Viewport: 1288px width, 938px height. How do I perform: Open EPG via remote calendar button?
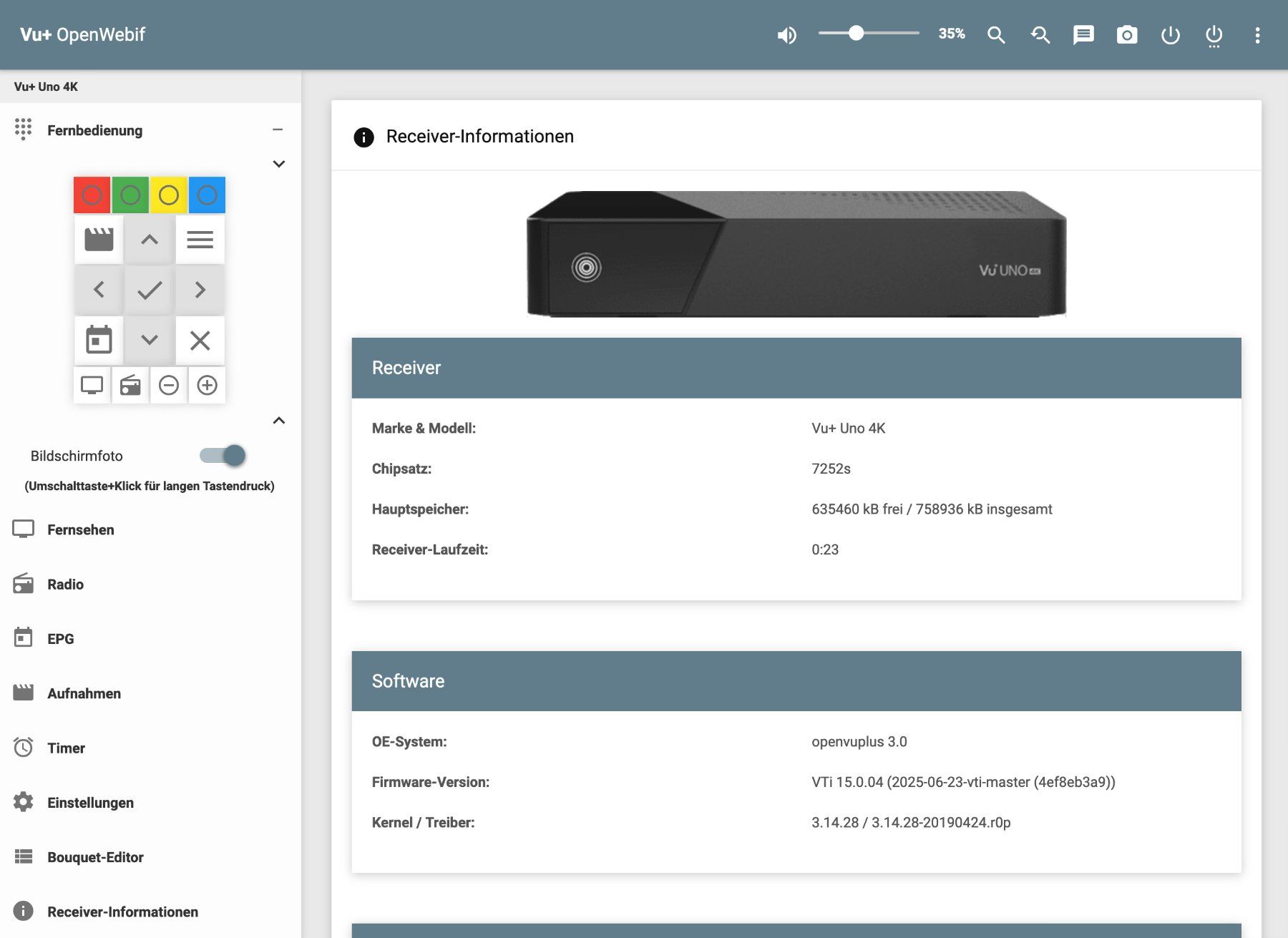(99, 340)
